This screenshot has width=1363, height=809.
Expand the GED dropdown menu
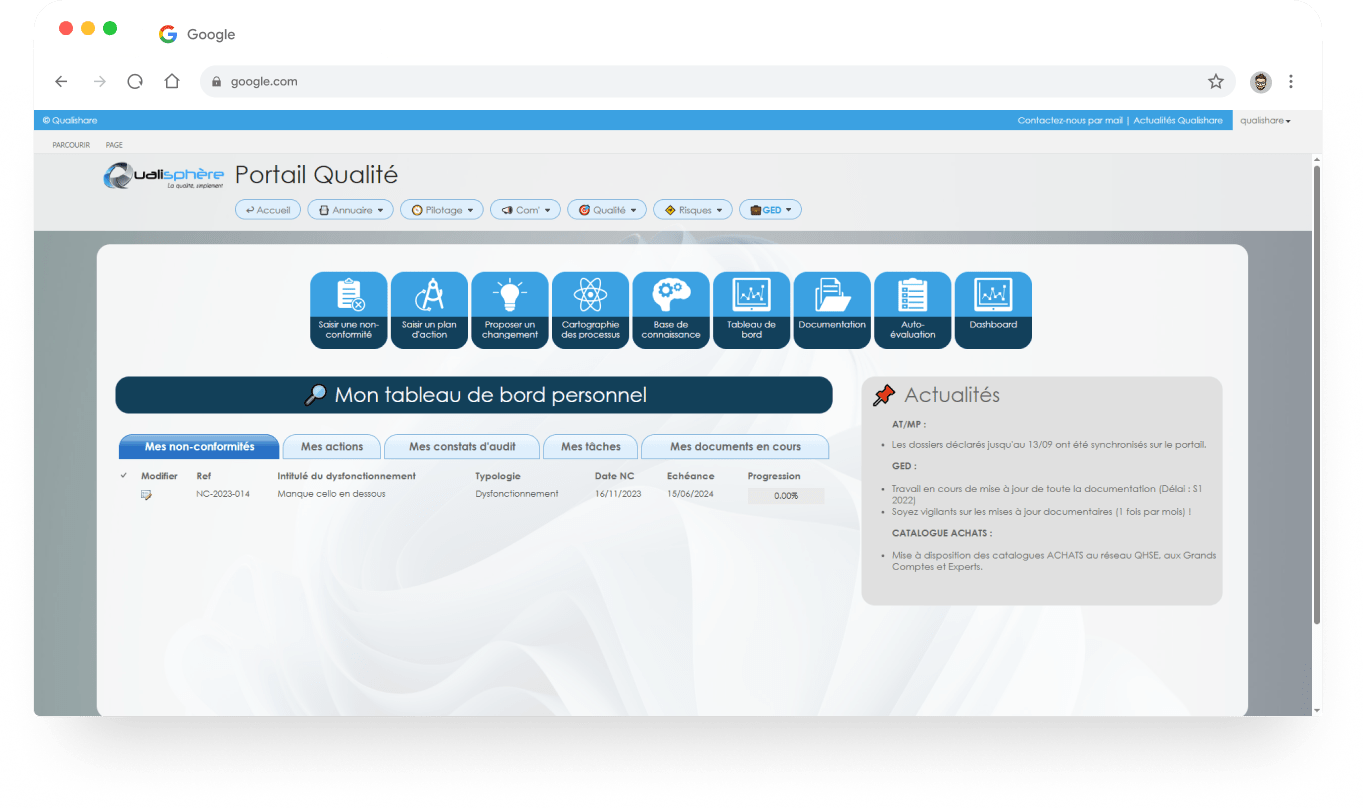(770, 209)
